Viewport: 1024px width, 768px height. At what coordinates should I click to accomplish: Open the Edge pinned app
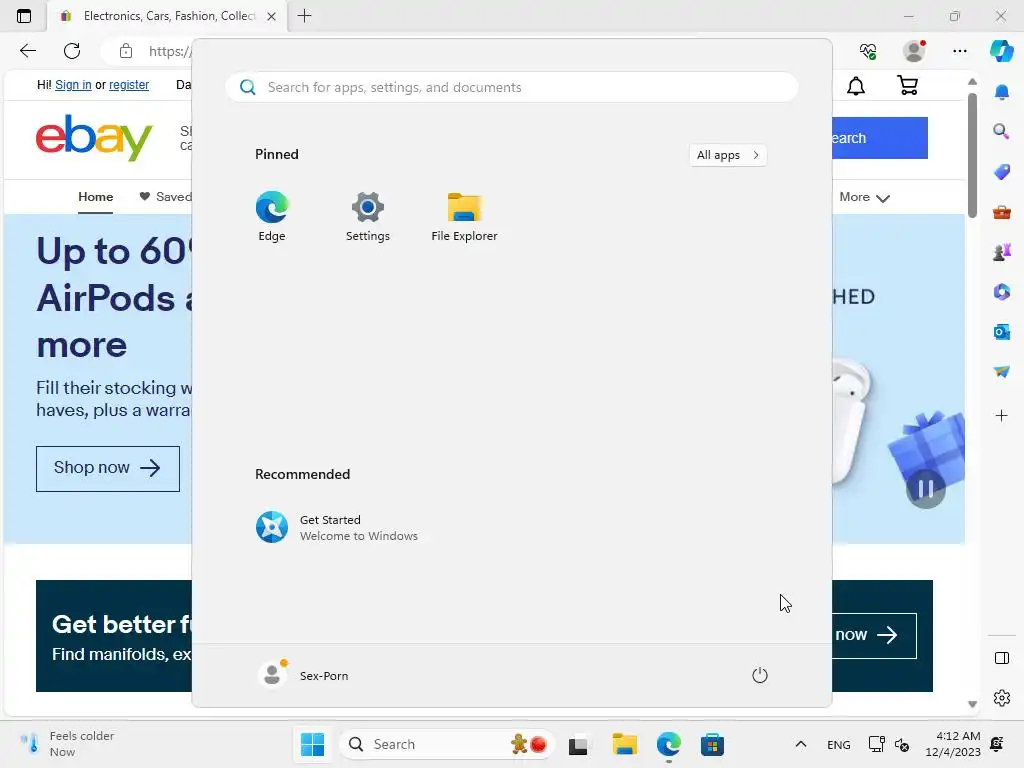(x=272, y=216)
